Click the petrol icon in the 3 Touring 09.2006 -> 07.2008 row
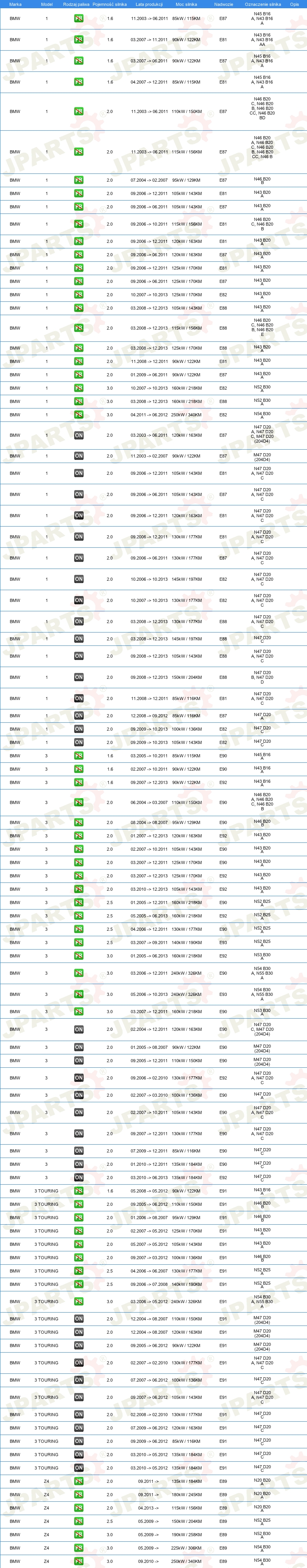This screenshot has width=307, height=1568. point(79,1284)
